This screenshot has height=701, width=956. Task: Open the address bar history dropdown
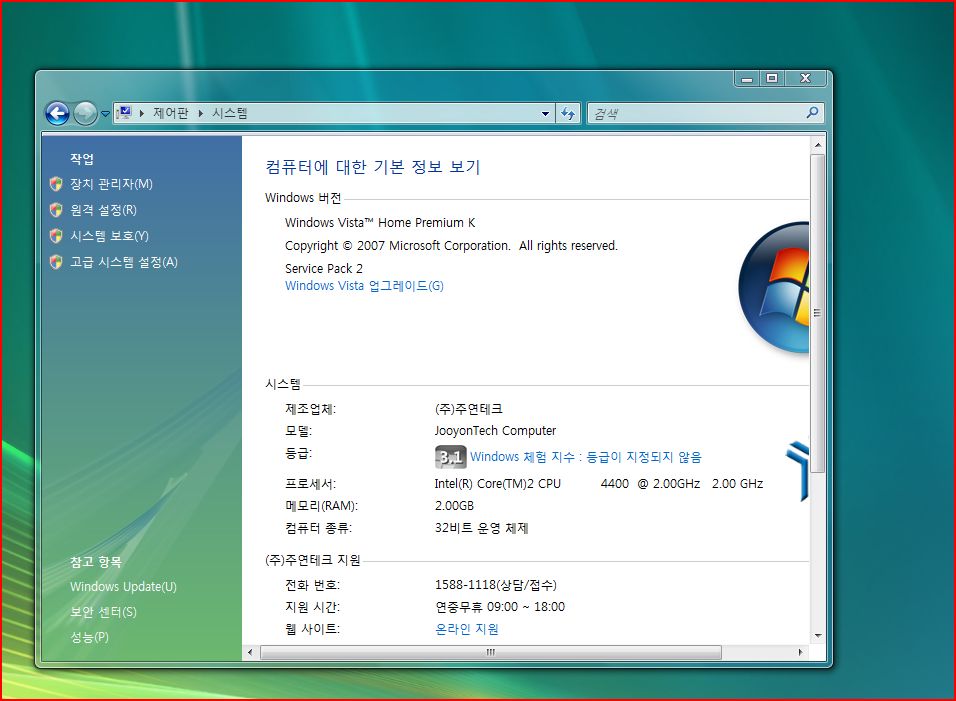[545, 113]
